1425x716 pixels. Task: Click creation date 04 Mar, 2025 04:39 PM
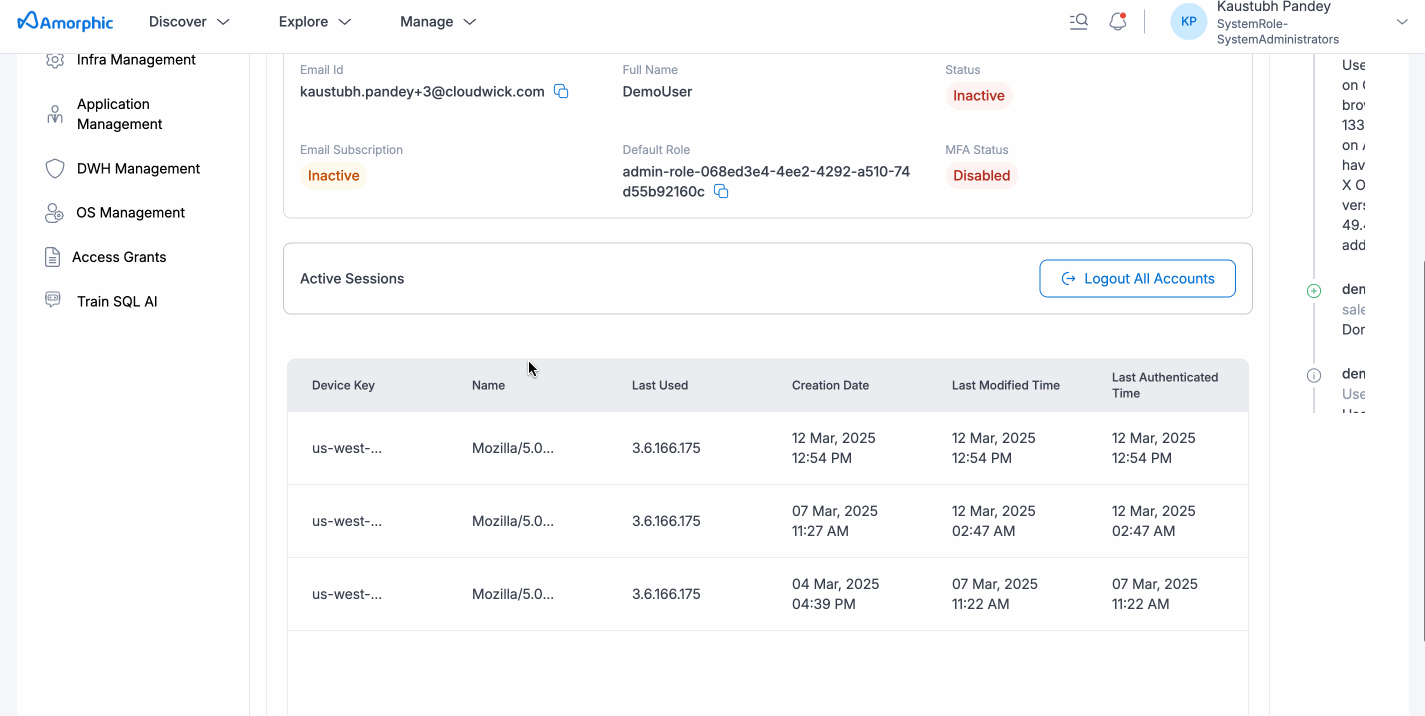pos(835,594)
